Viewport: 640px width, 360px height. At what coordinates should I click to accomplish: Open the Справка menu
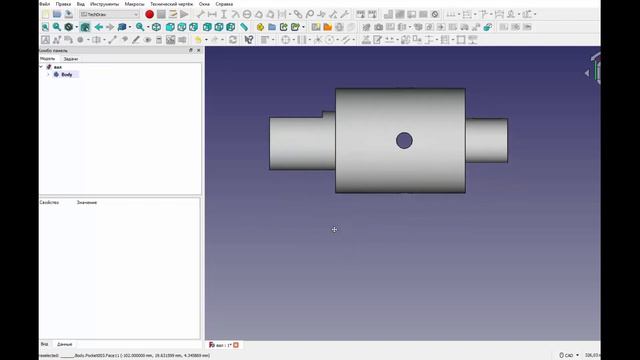[224, 4]
